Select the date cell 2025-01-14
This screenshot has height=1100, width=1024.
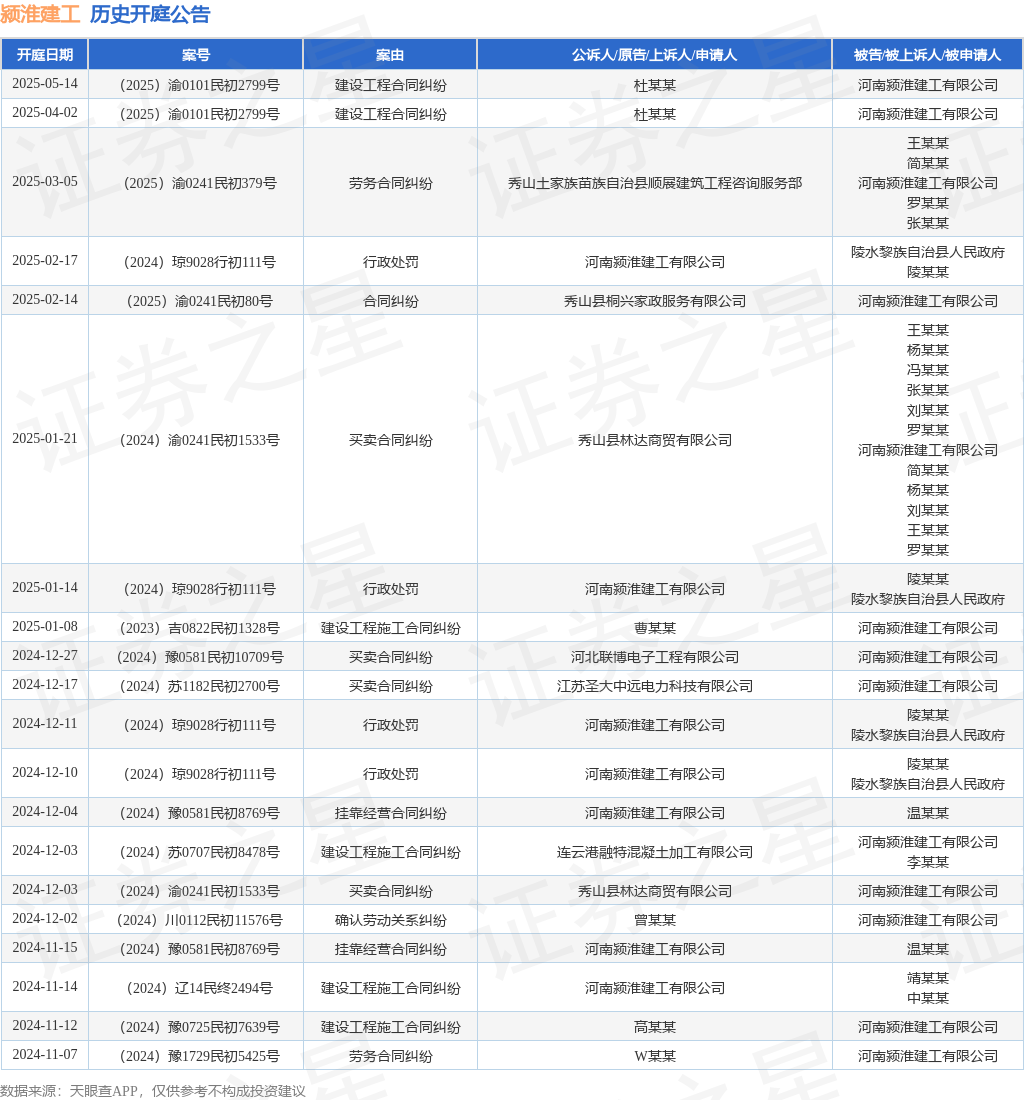tap(45, 587)
